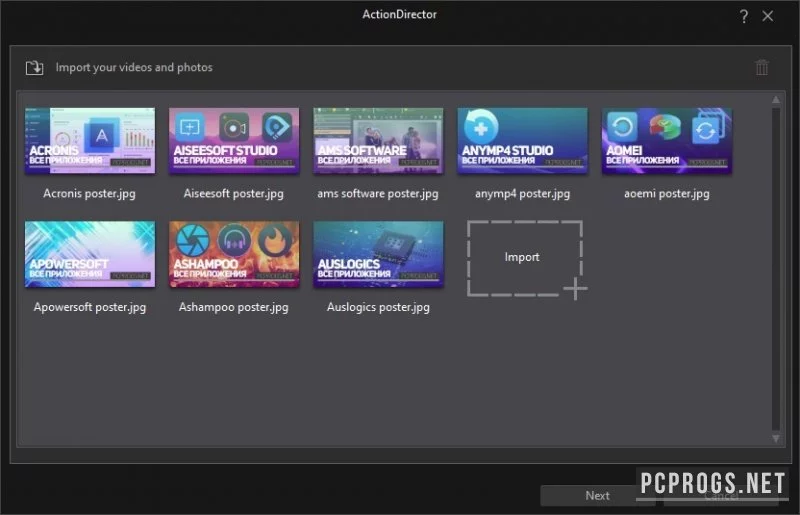Viewport: 800px width, 515px height.
Task: Select the Ashampoo poster thumbnail
Action: pos(234,254)
